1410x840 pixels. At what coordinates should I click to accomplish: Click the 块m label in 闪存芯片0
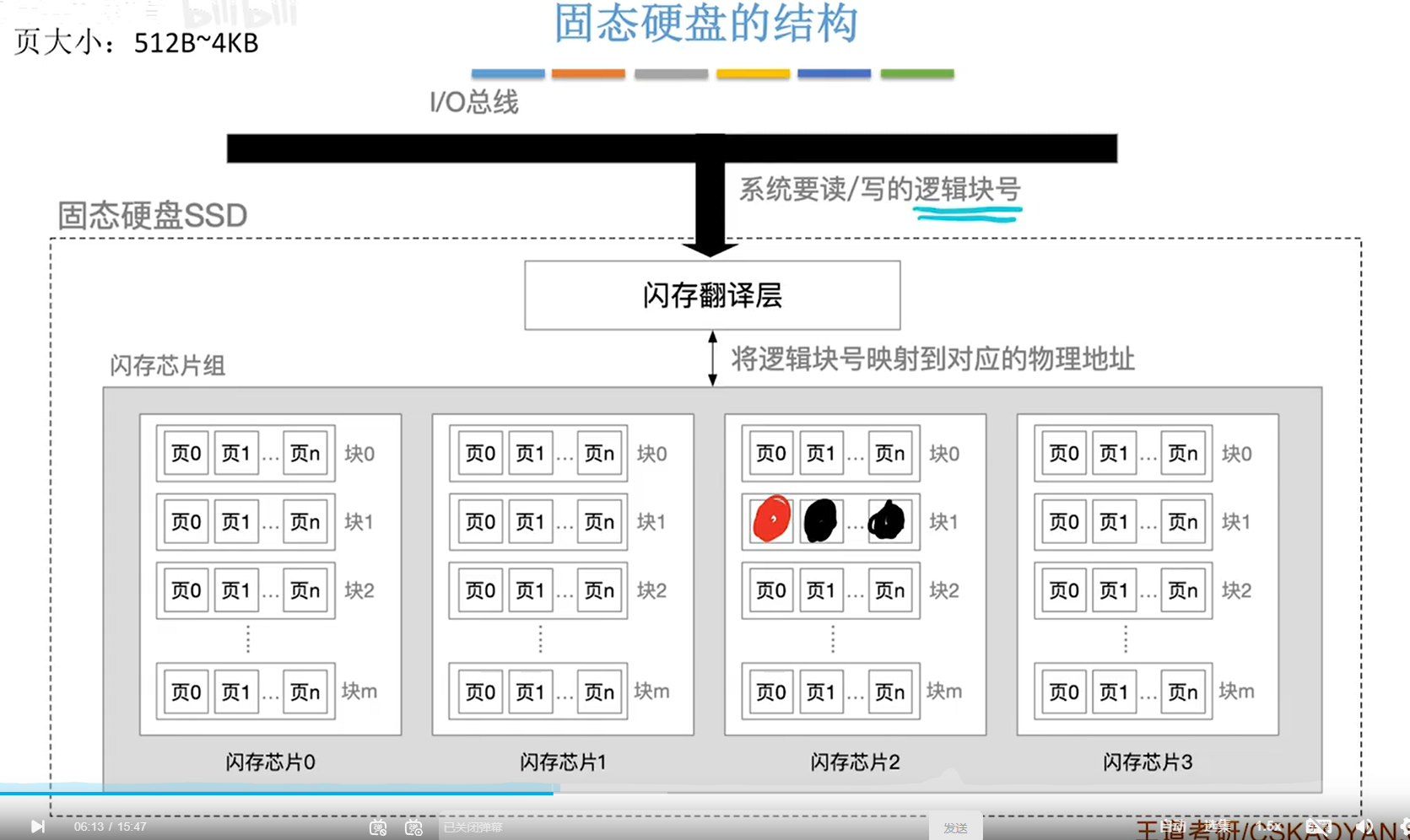pyautogui.click(x=359, y=692)
